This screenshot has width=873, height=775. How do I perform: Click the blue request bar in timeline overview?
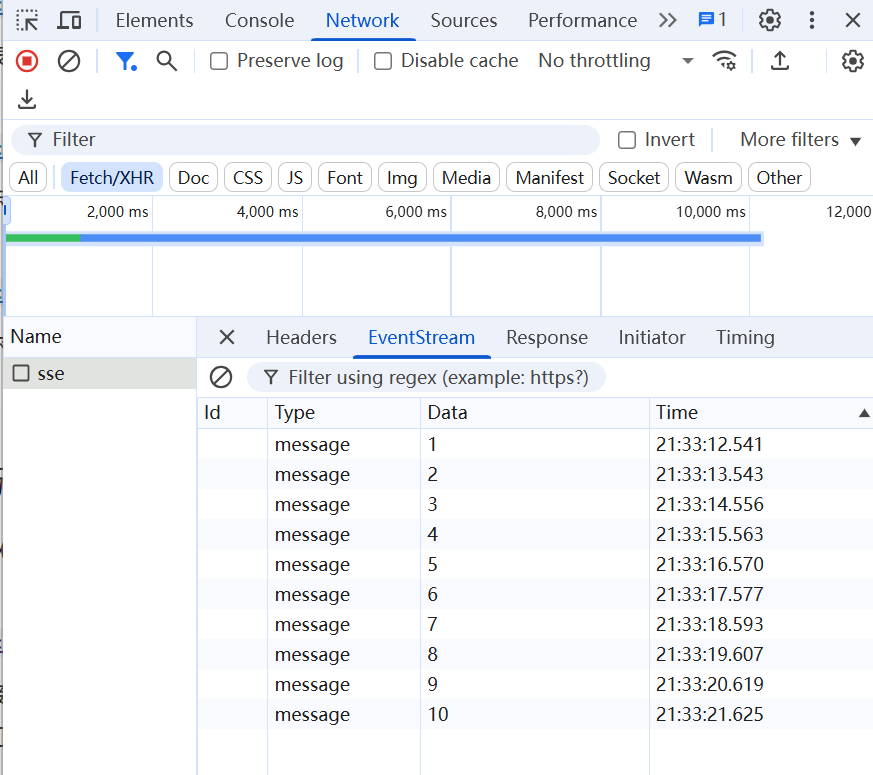pyautogui.click(x=420, y=238)
